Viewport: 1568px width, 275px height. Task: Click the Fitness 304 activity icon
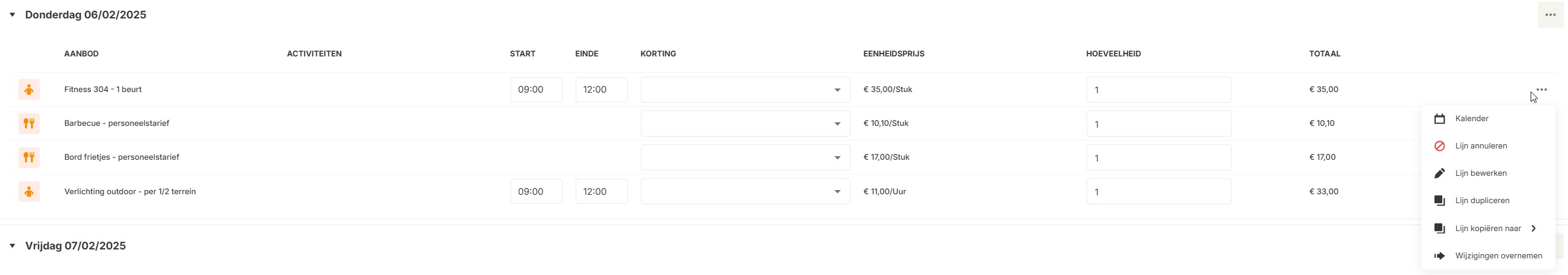(28, 90)
